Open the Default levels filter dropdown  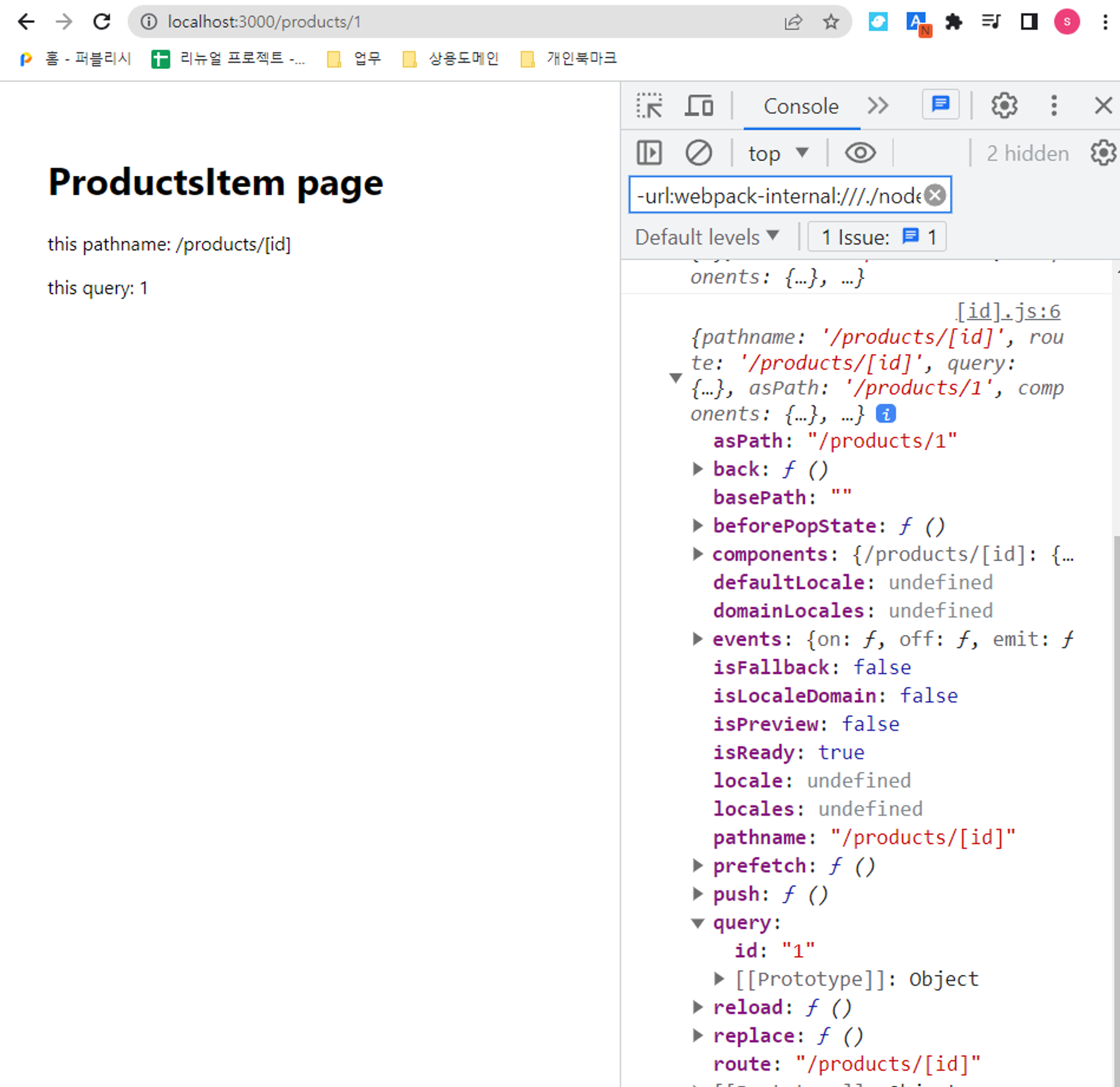[707, 236]
